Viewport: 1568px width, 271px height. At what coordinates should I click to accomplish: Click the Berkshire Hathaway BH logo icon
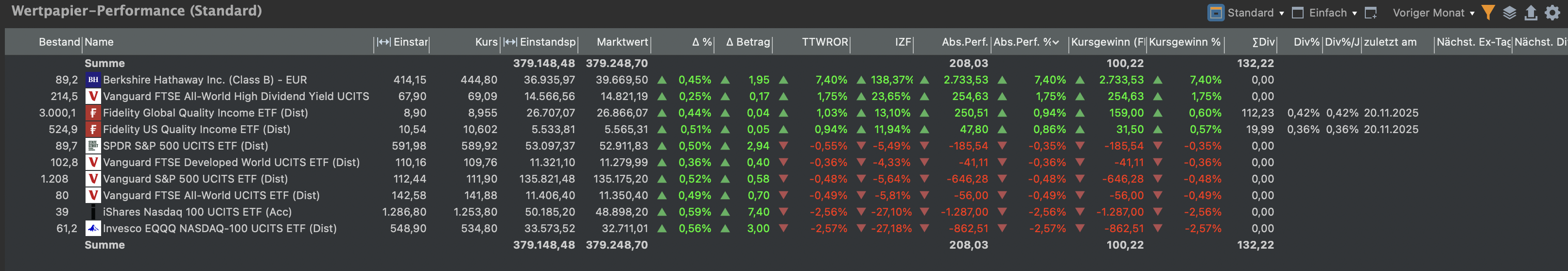click(x=93, y=80)
